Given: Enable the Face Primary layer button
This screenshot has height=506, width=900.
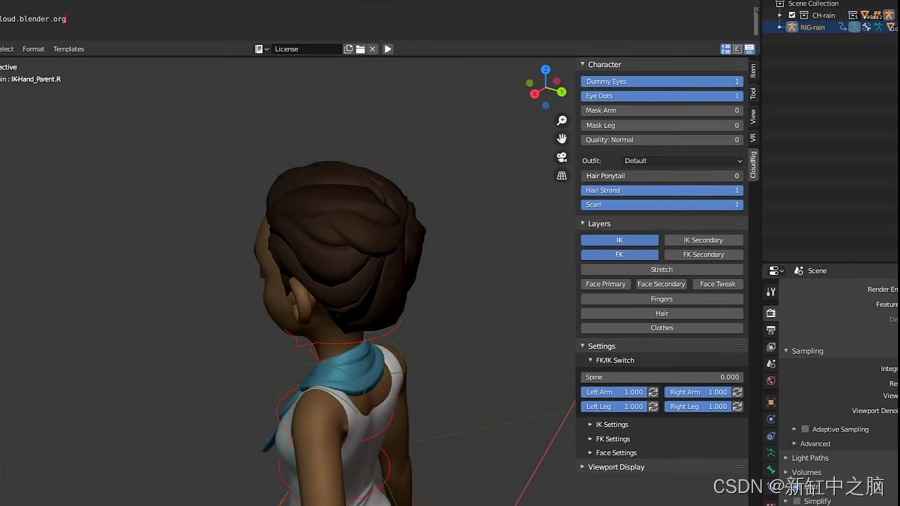Looking at the screenshot, I should click(x=606, y=284).
